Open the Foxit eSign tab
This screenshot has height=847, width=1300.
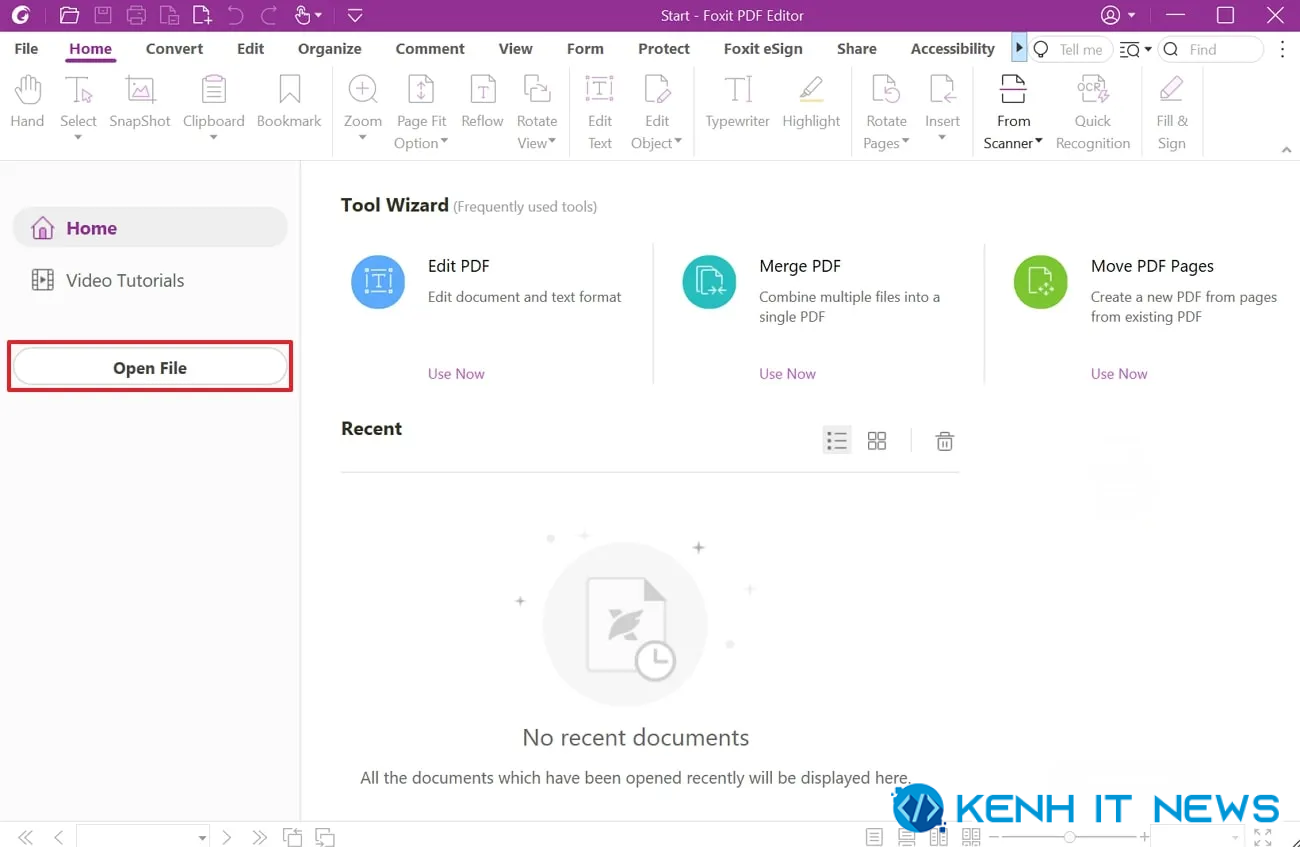(x=763, y=49)
